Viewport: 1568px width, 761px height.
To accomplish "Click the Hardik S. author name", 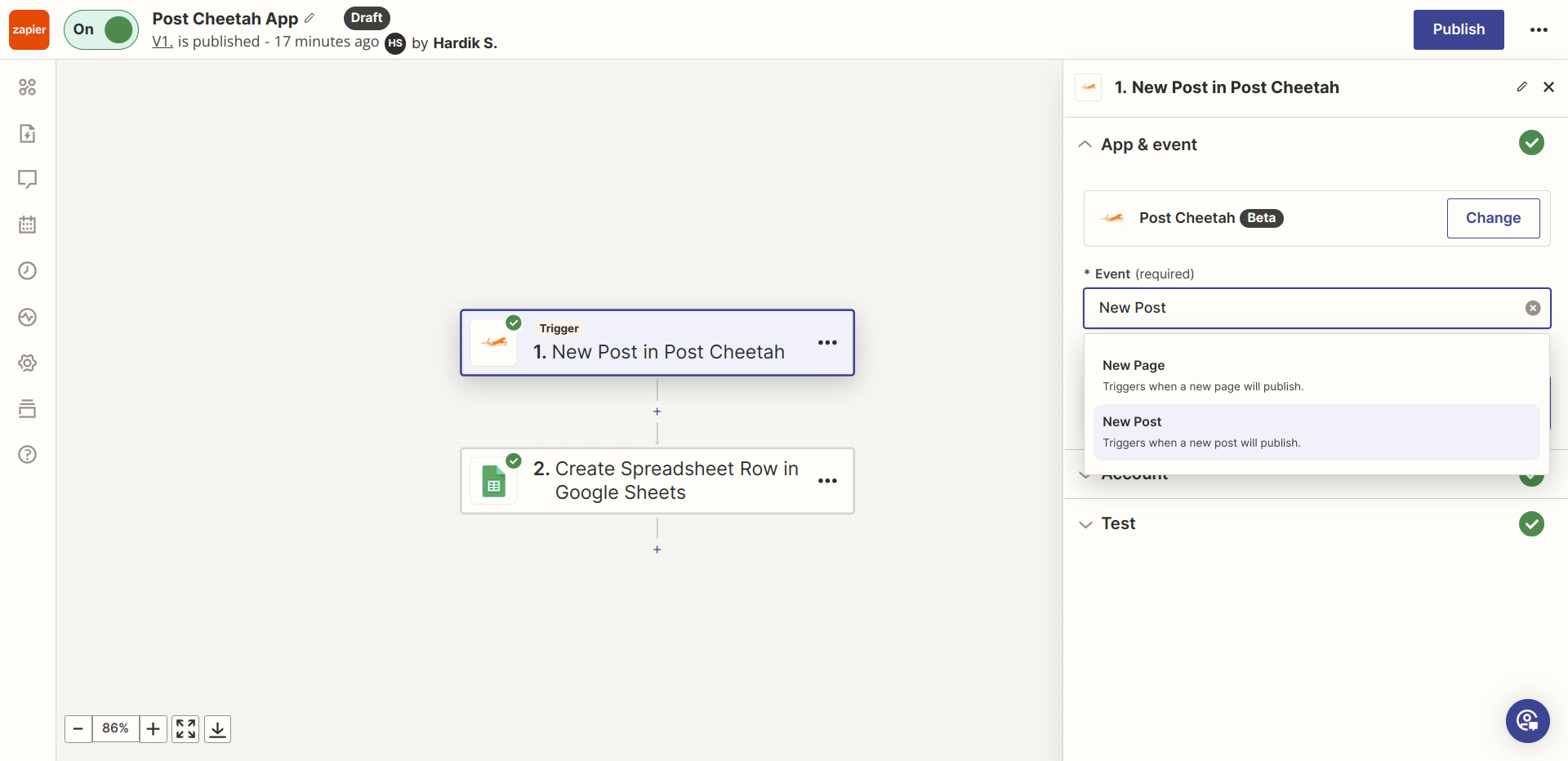I will point(465,43).
